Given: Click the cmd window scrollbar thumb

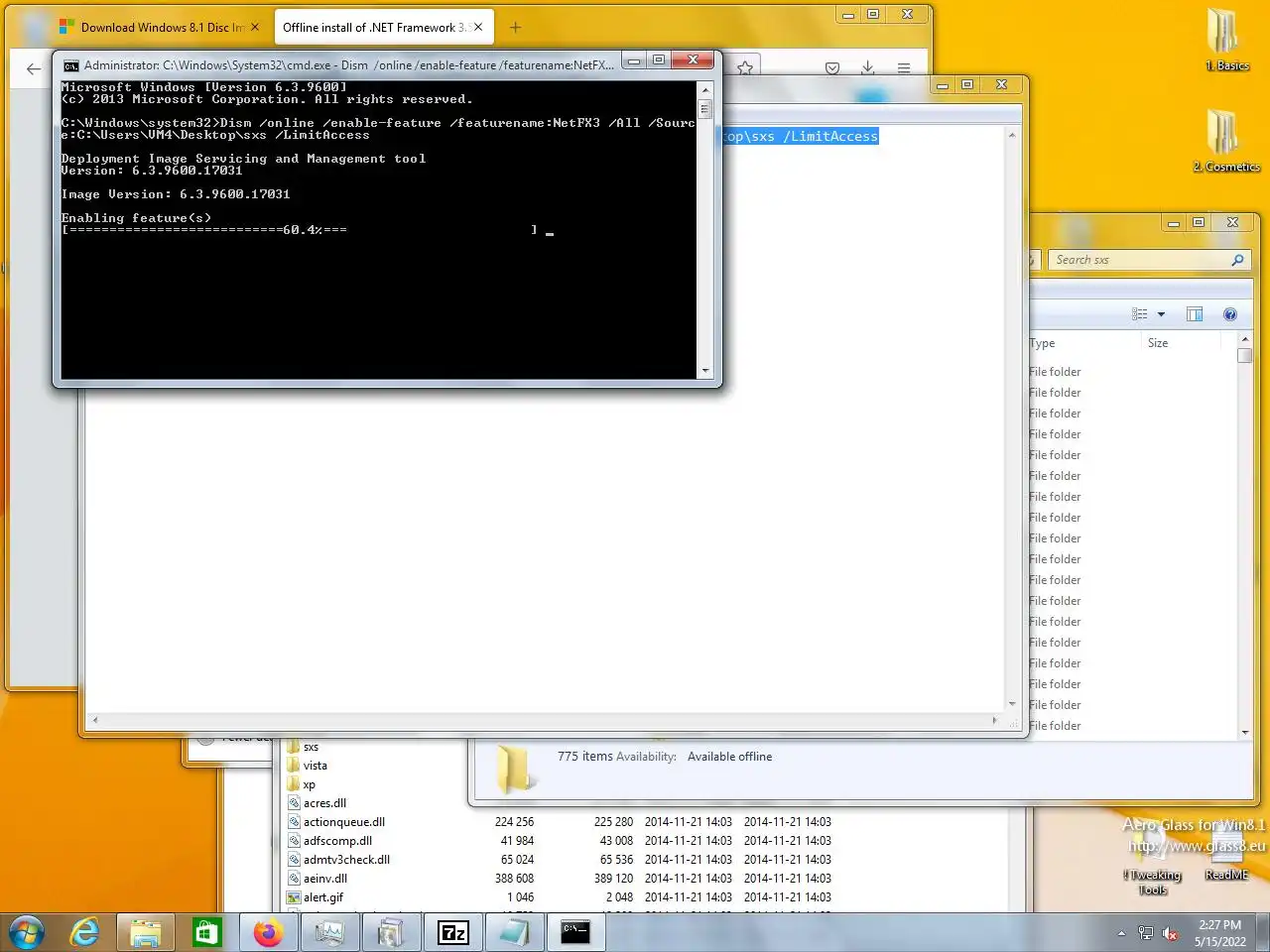Looking at the screenshot, I should pos(705,109).
